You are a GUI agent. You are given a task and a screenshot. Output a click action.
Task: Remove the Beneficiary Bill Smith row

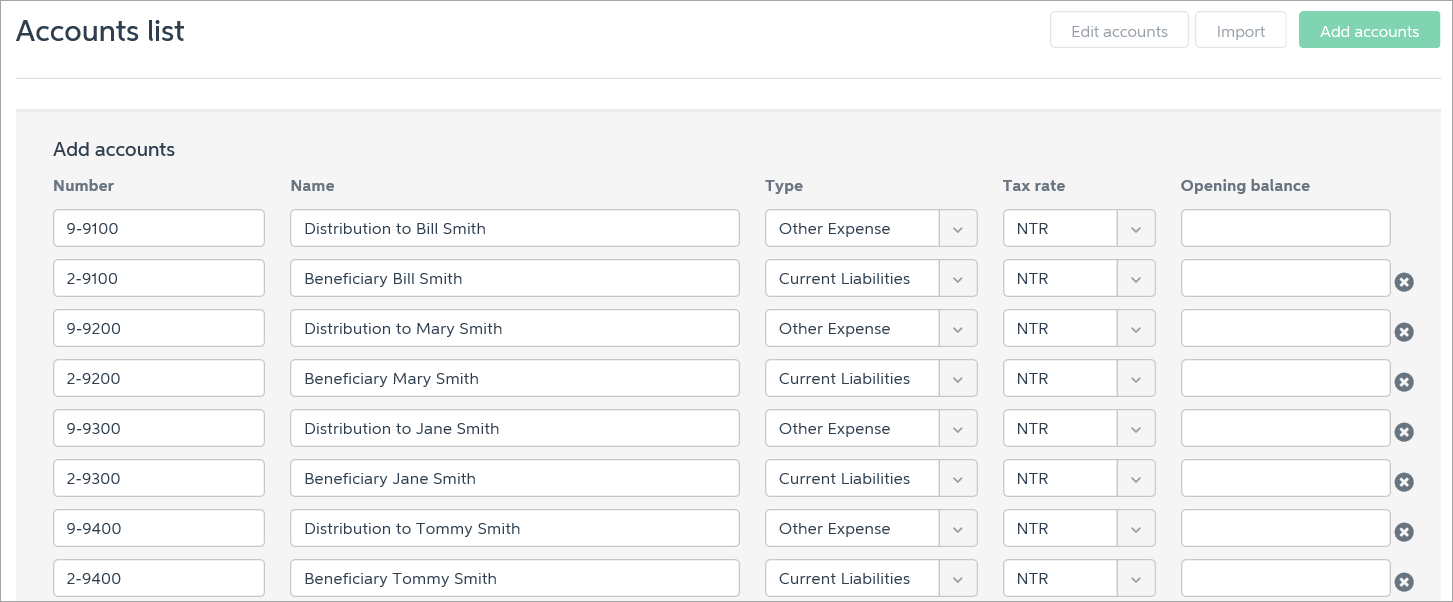pos(1404,282)
